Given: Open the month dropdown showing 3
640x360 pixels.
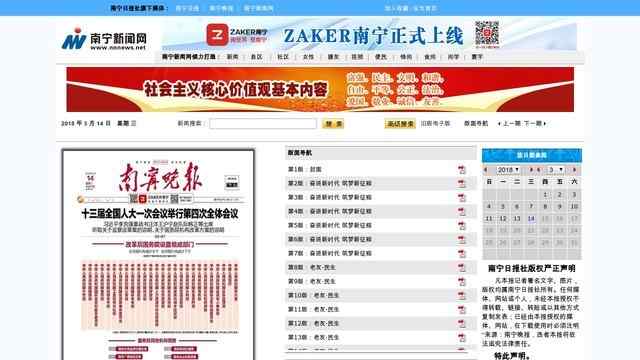Looking at the screenshot, I should pos(556,170).
